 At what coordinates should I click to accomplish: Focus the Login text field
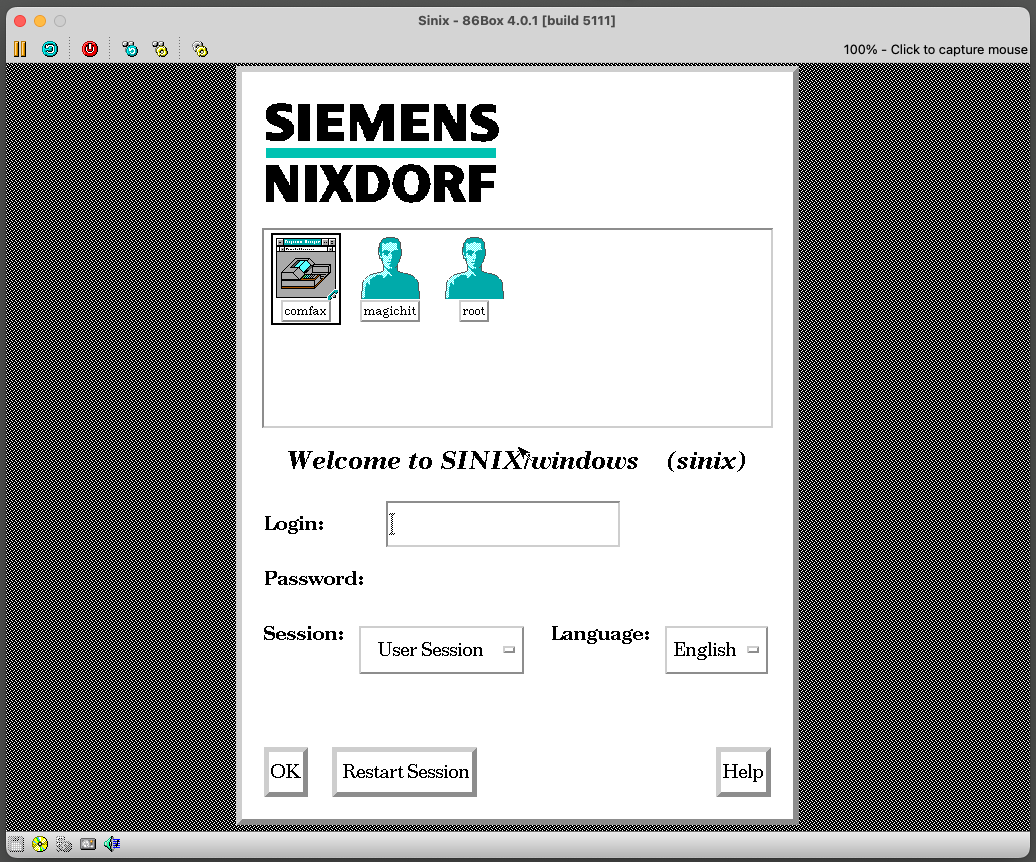pos(503,524)
